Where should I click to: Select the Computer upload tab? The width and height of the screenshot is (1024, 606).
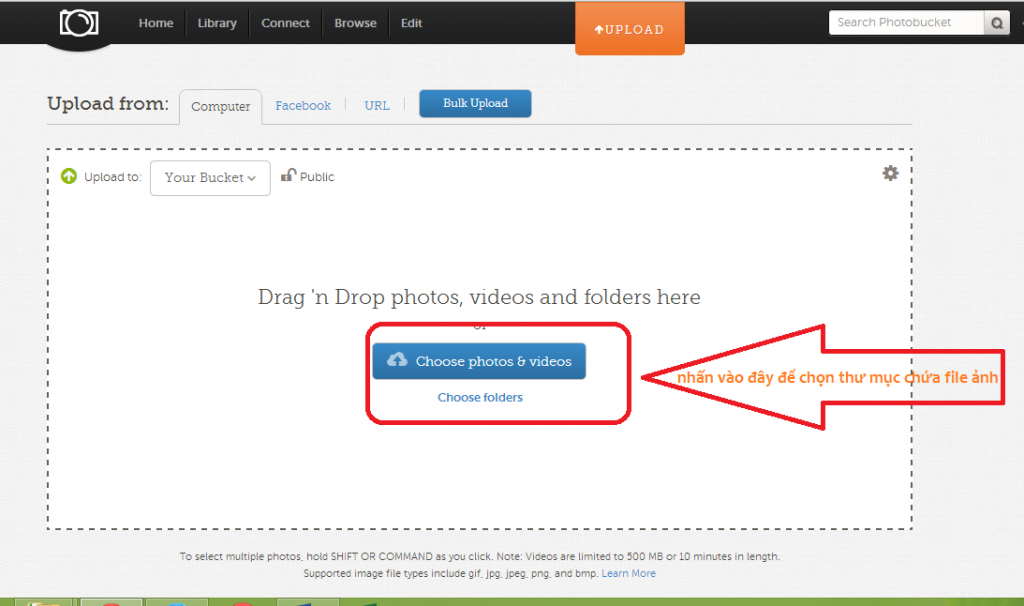221,106
